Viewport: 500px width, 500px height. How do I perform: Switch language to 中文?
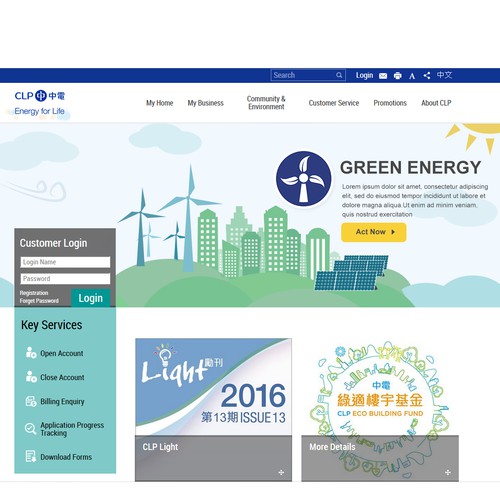pyautogui.click(x=444, y=75)
